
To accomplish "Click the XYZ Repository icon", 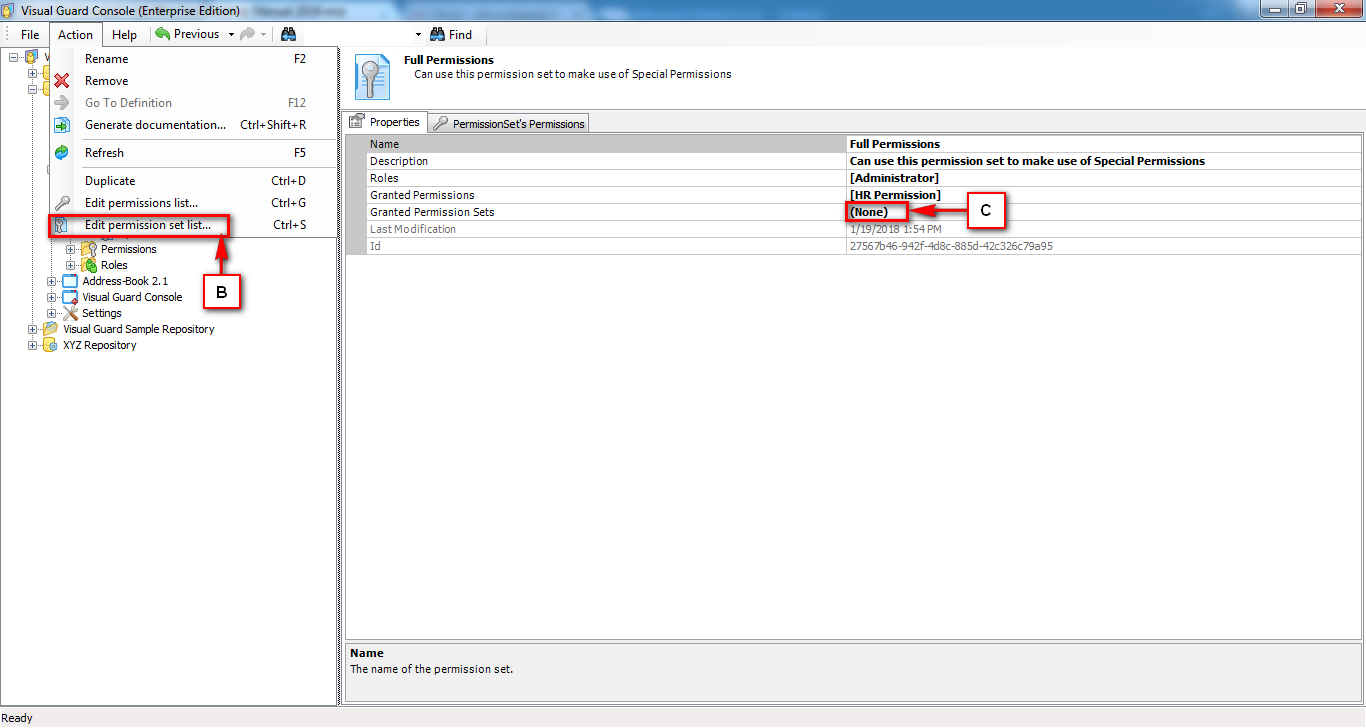I will tap(51, 345).
